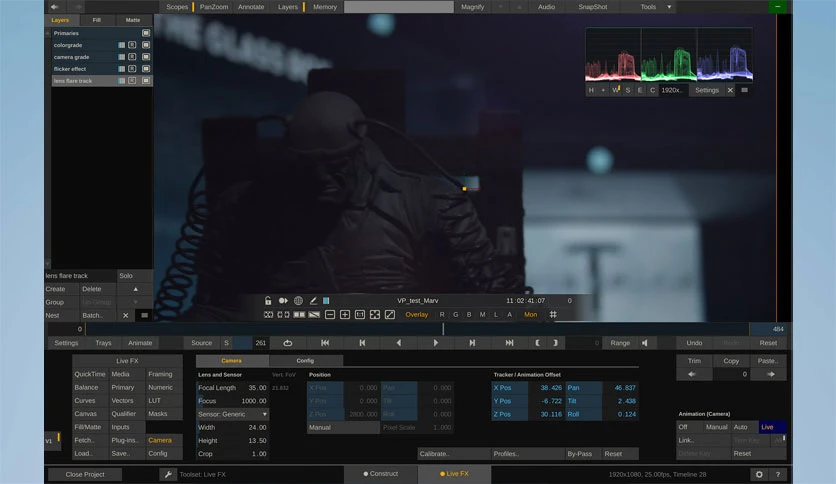The height and width of the screenshot is (484, 836).
Task: Click the loop playback icon
Action: 287,343
